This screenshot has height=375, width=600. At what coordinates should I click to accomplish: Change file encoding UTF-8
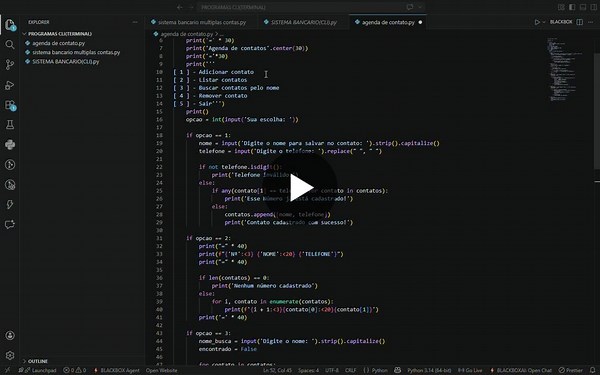tap(332, 370)
